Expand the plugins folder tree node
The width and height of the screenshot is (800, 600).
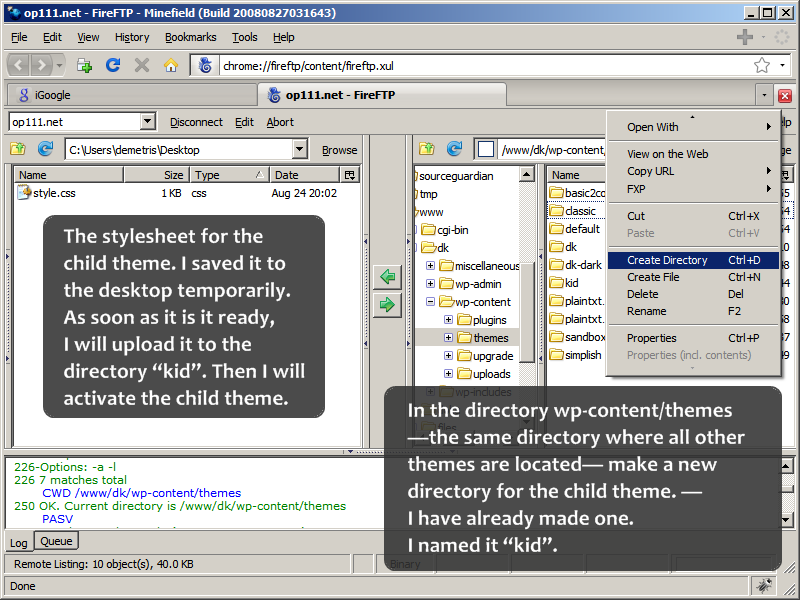(448, 320)
